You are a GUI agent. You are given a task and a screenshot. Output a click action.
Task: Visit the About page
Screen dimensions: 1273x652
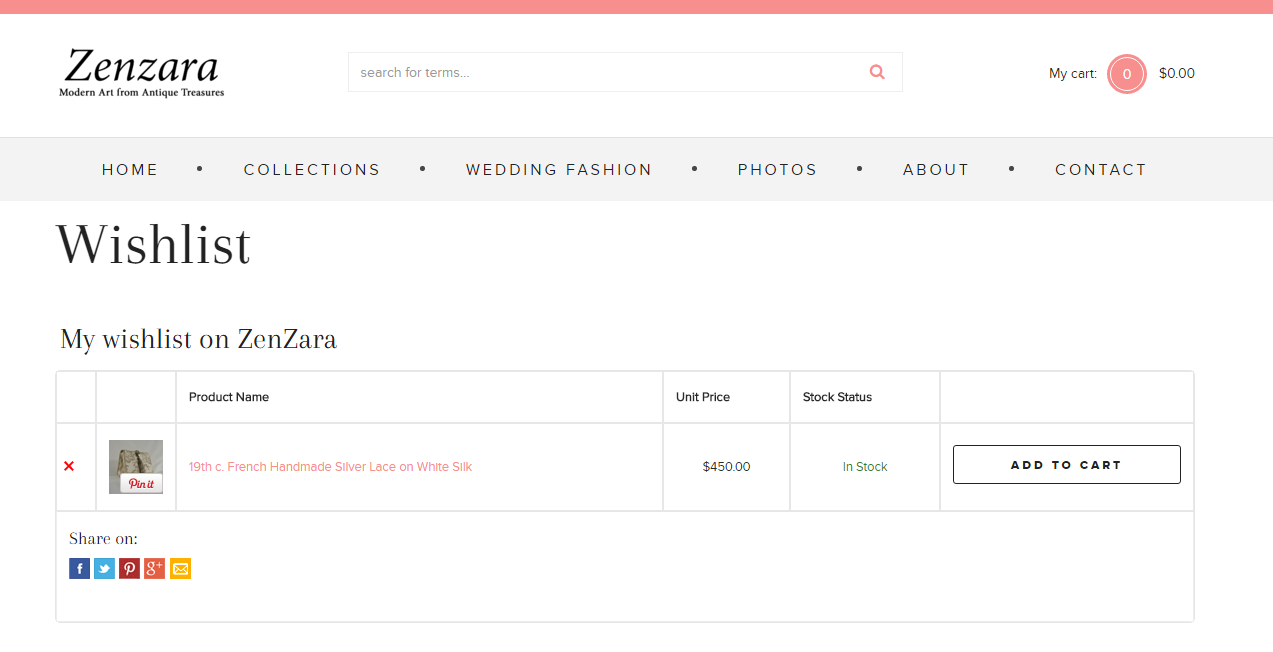[936, 170]
